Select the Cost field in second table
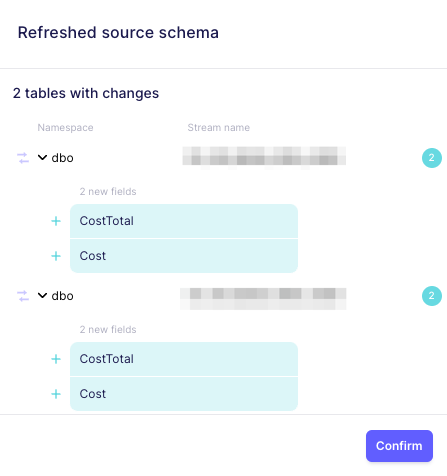Screen dimensions: 447x476 pos(184,394)
